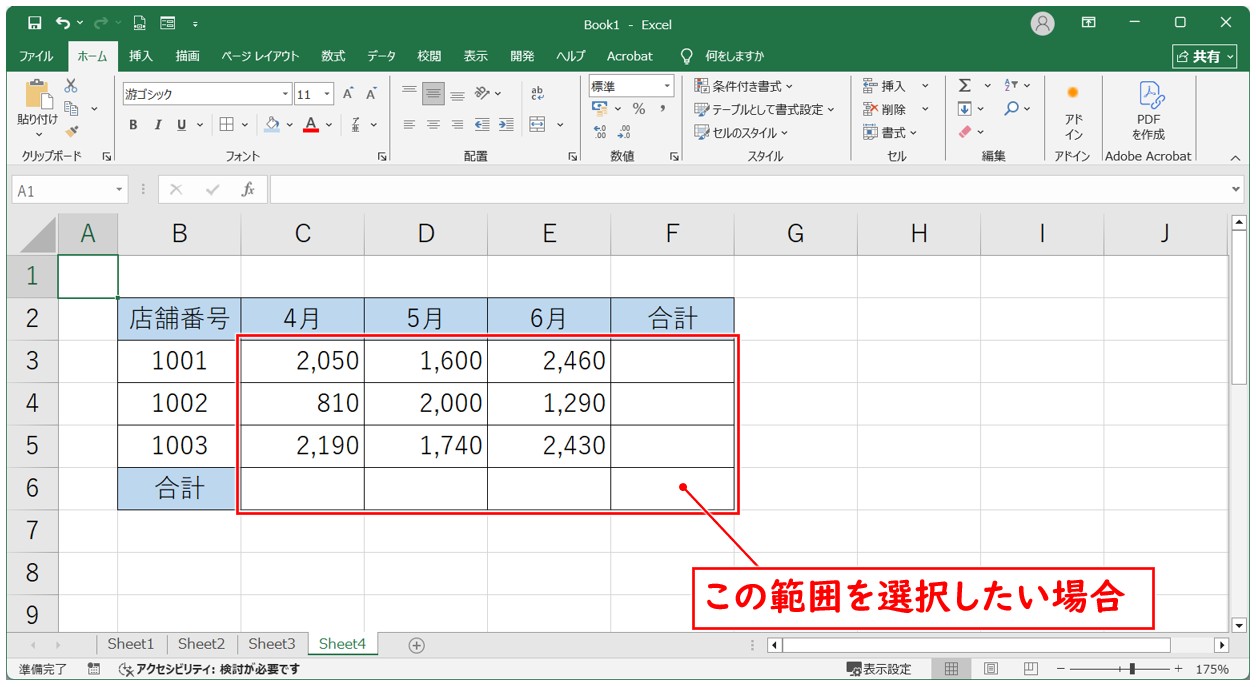Screen dimensions: 1256x687
Task: Click the percent style icon
Action: (638, 109)
